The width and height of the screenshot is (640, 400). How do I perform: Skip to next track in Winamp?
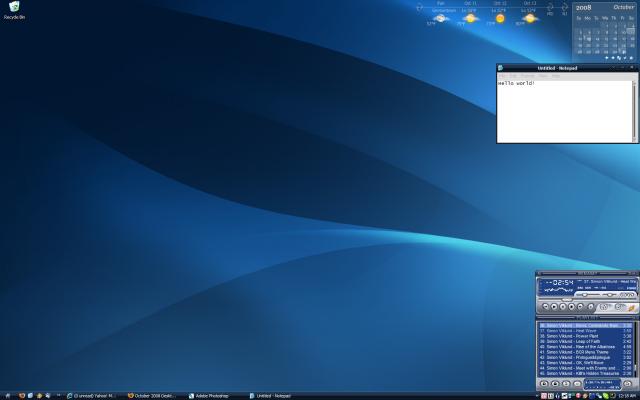click(580, 307)
